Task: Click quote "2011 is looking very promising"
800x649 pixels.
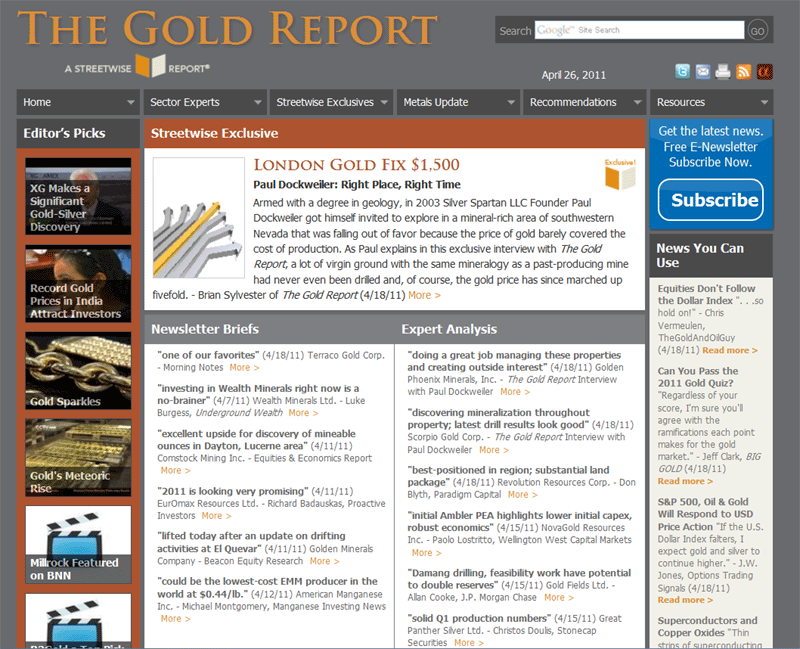Action: click(233, 491)
